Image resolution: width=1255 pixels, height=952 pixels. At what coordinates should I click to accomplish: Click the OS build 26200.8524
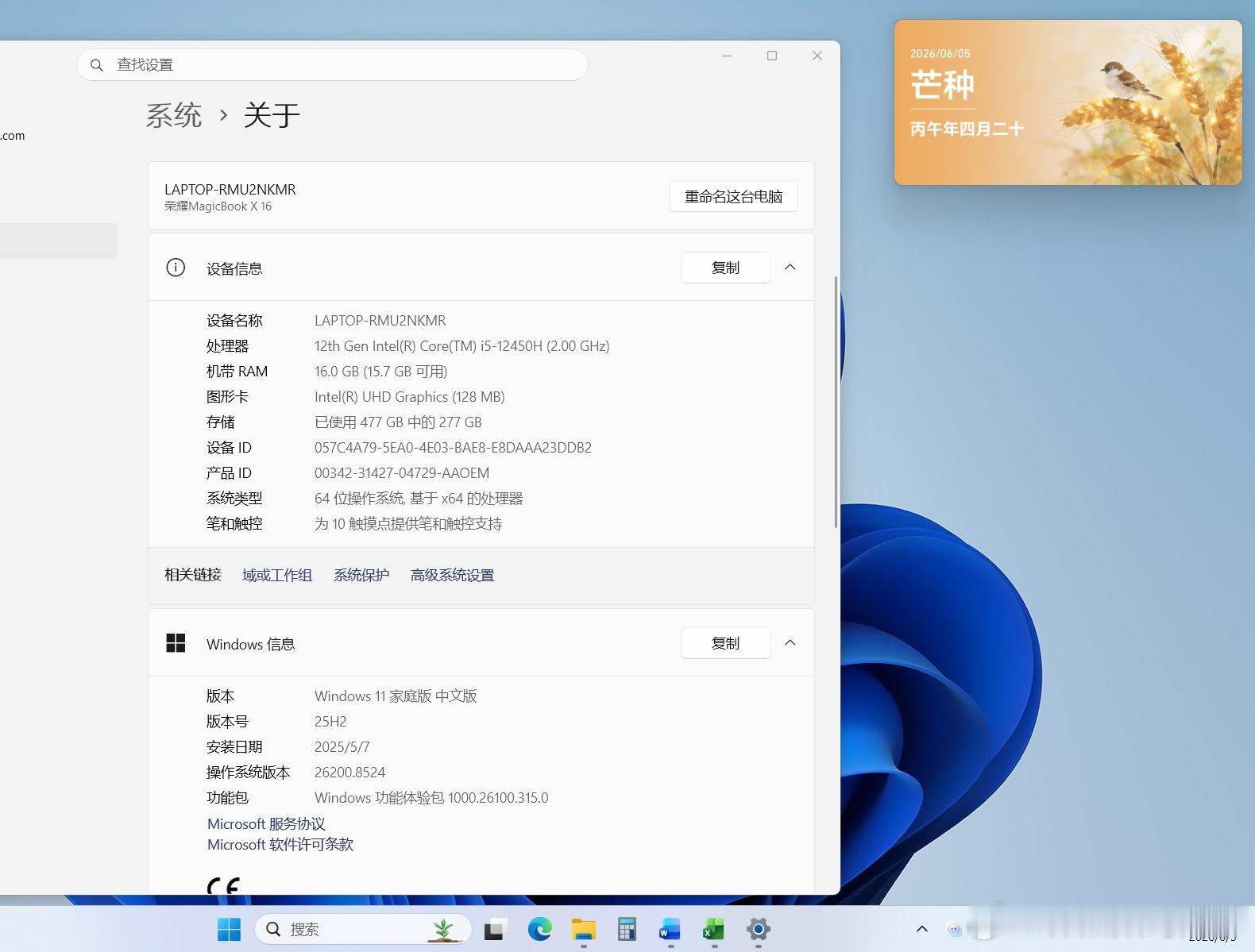click(x=349, y=773)
